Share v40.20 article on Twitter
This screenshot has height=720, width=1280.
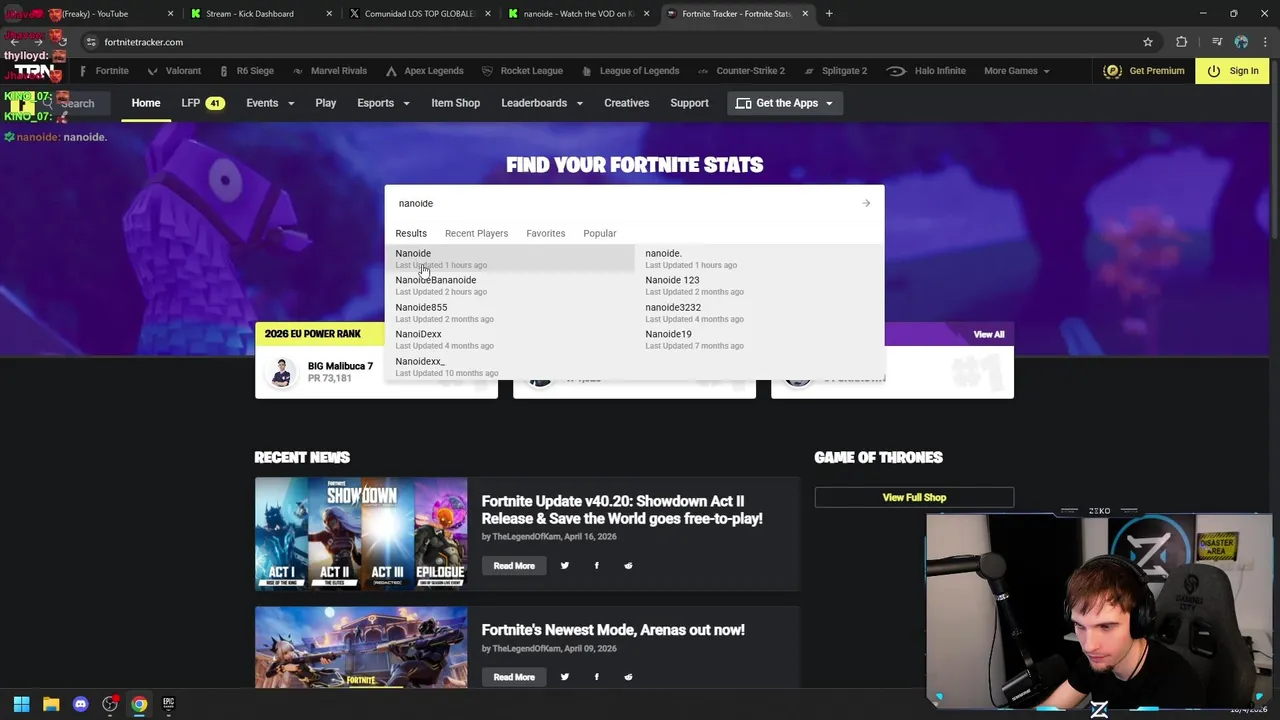(565, 566)
